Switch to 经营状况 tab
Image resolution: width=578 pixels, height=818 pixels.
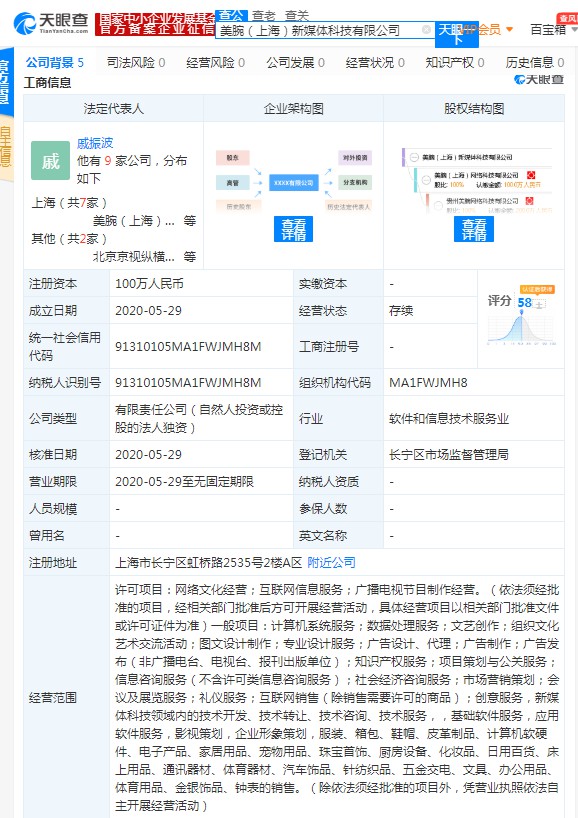[x=375, y=63]
